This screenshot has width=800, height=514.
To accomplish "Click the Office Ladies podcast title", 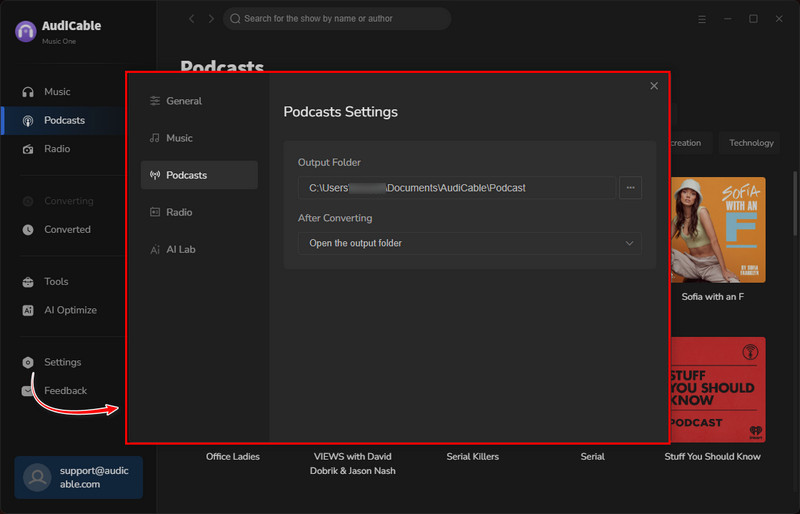I will (233, 457).
